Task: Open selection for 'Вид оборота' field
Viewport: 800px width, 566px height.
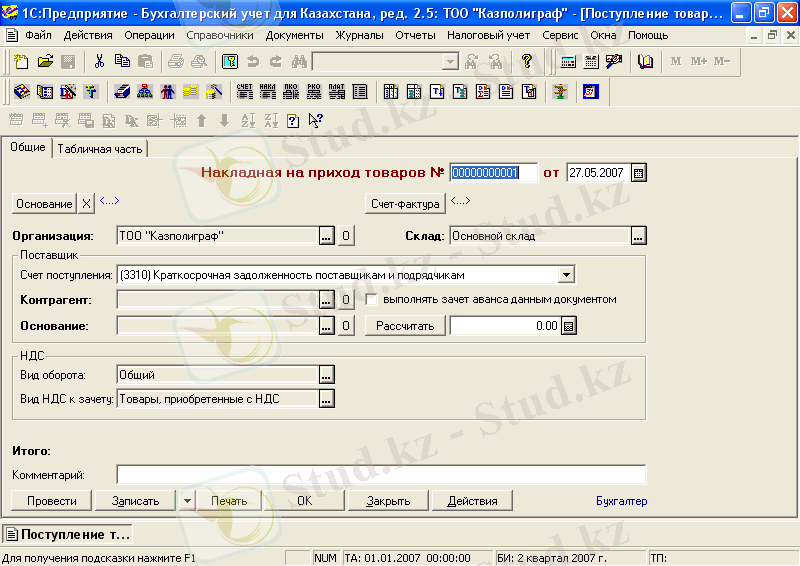Action: click(x=326, y=375)
